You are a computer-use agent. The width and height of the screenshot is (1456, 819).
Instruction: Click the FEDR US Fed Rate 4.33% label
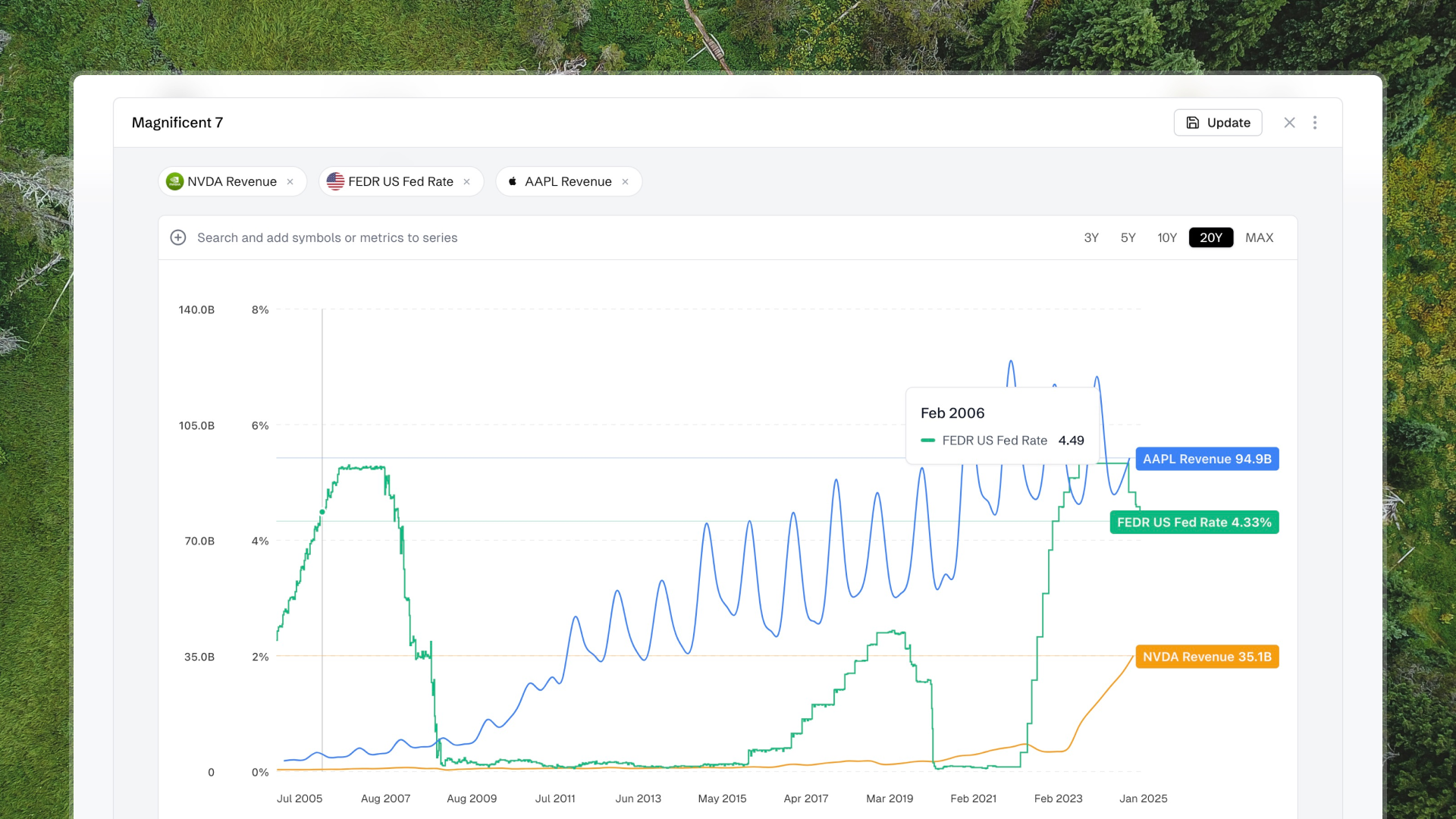pos(1194,522)
